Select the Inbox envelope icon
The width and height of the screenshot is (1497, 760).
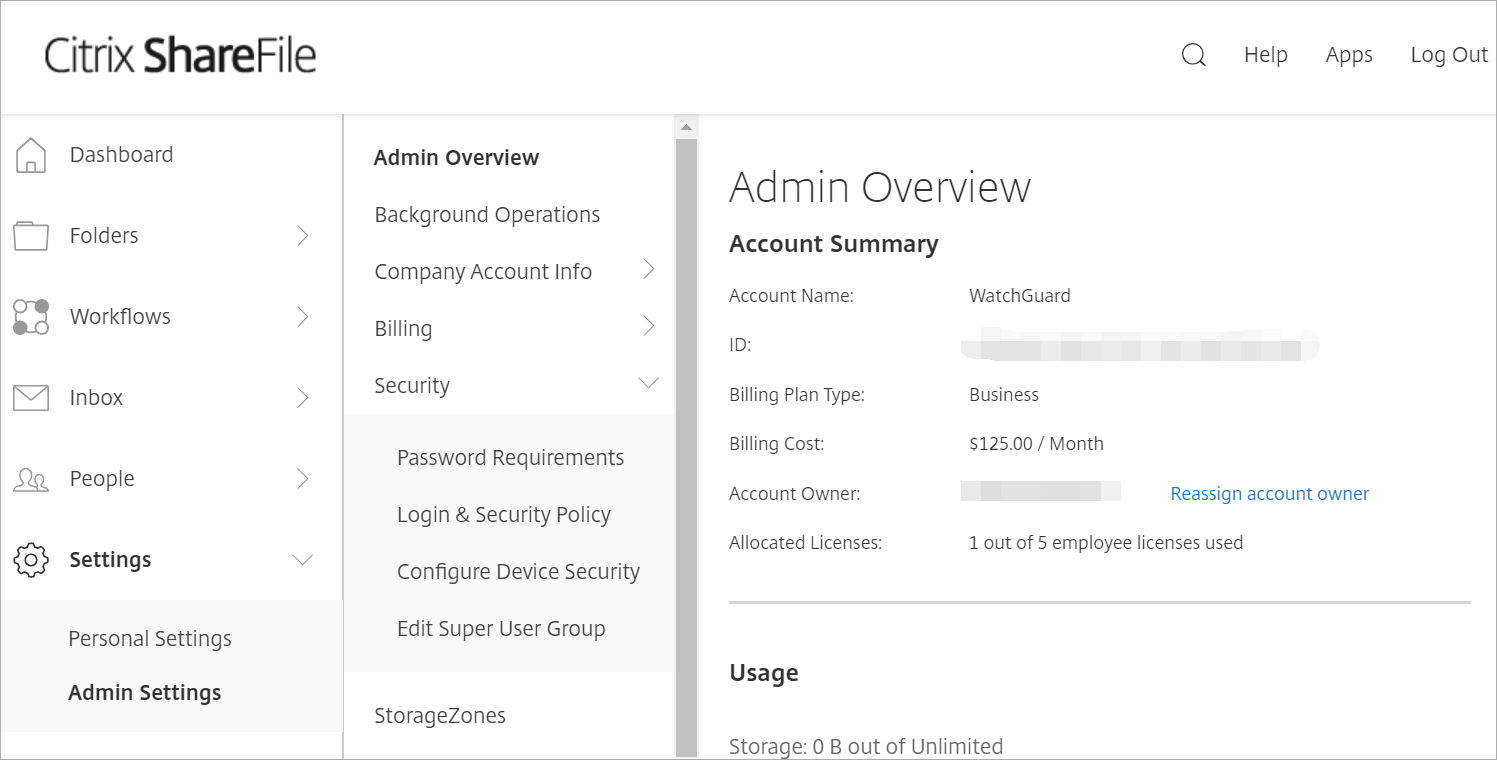coord(31,397)
